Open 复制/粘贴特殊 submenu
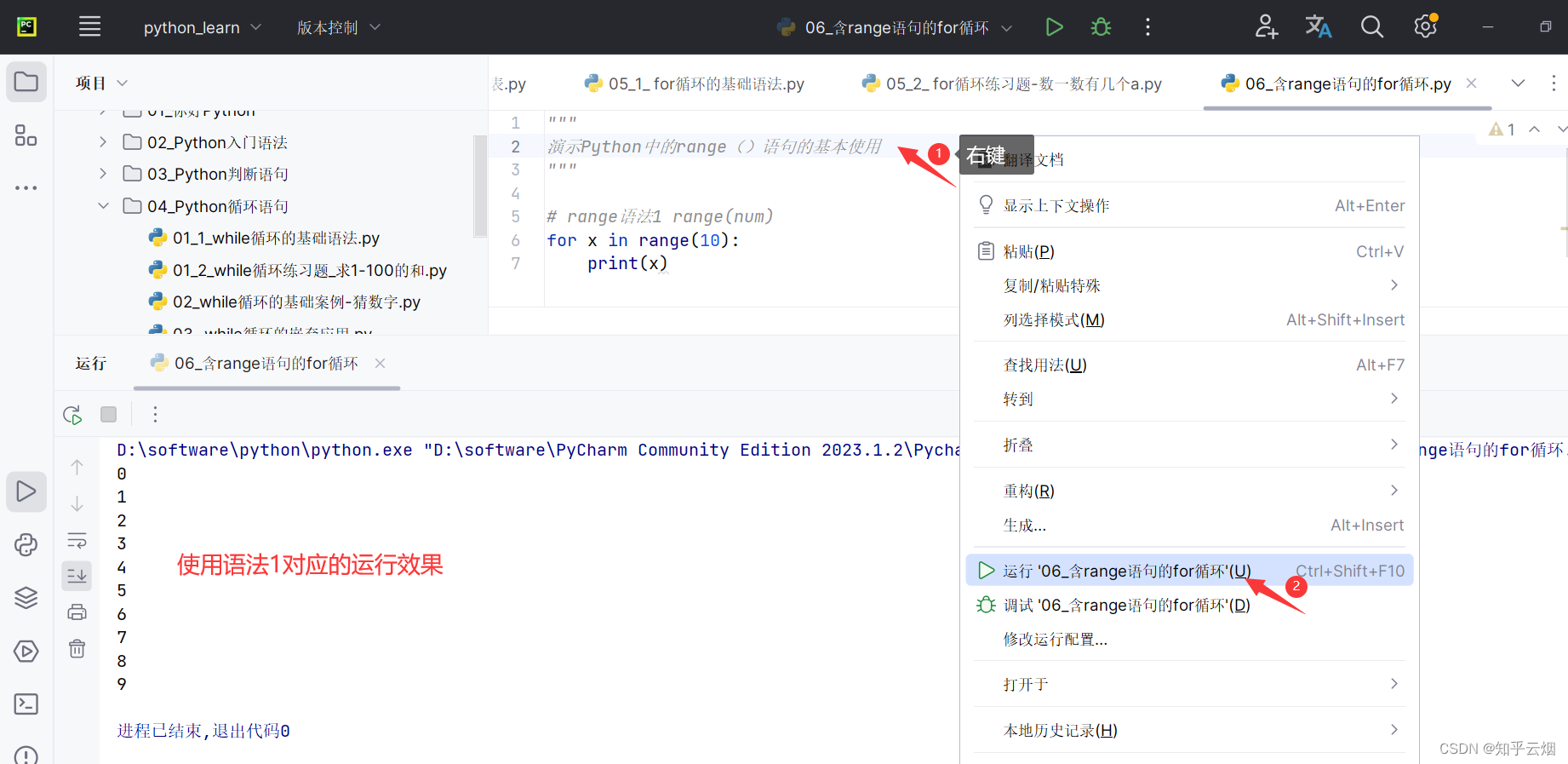Image resolution: width=1568 pixels, height=764 pixels. click(1189, 285)
